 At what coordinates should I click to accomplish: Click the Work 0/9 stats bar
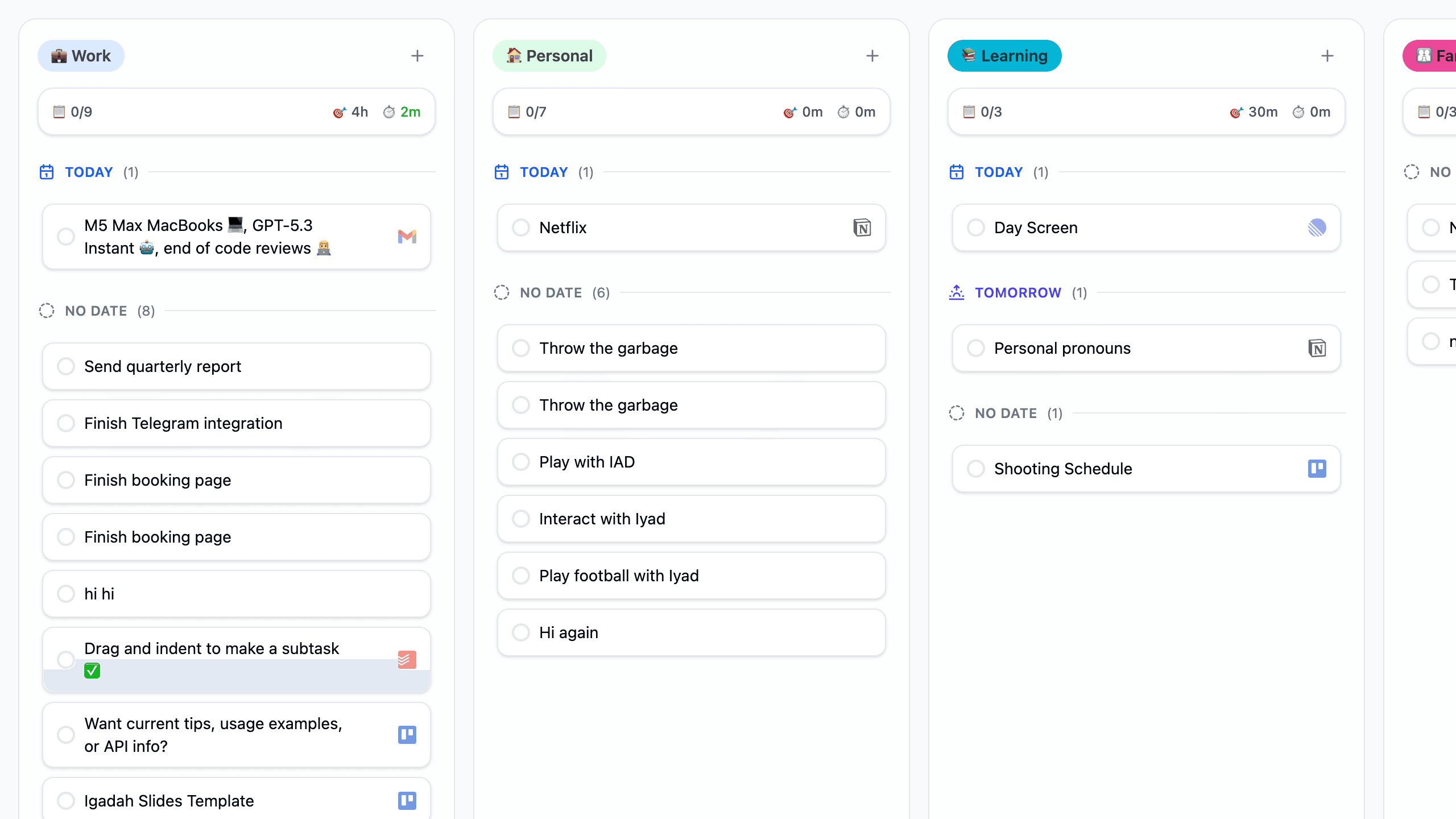[x=236, y=112]
